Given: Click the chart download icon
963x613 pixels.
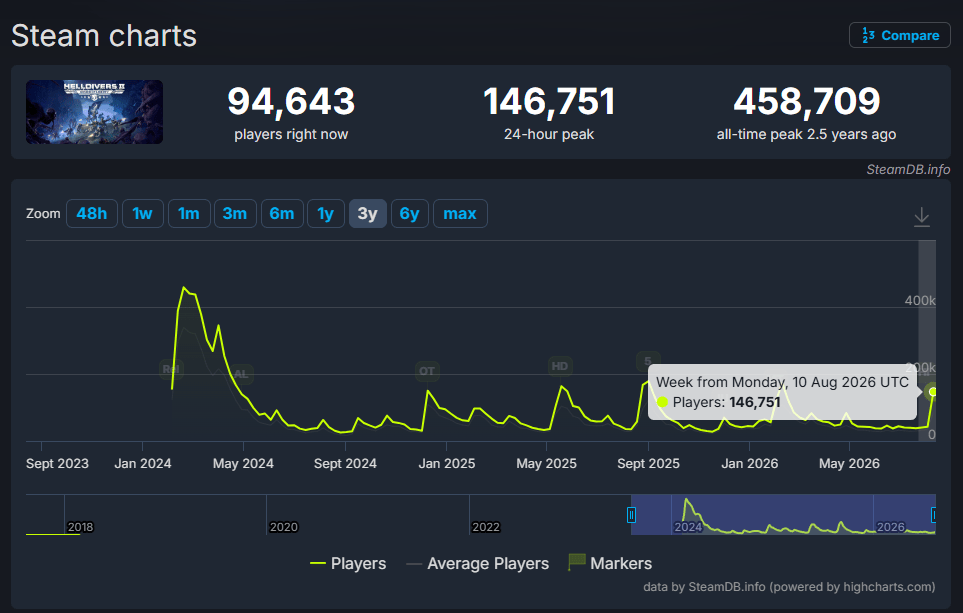Looking at the screenshot, I should (921, 217).
